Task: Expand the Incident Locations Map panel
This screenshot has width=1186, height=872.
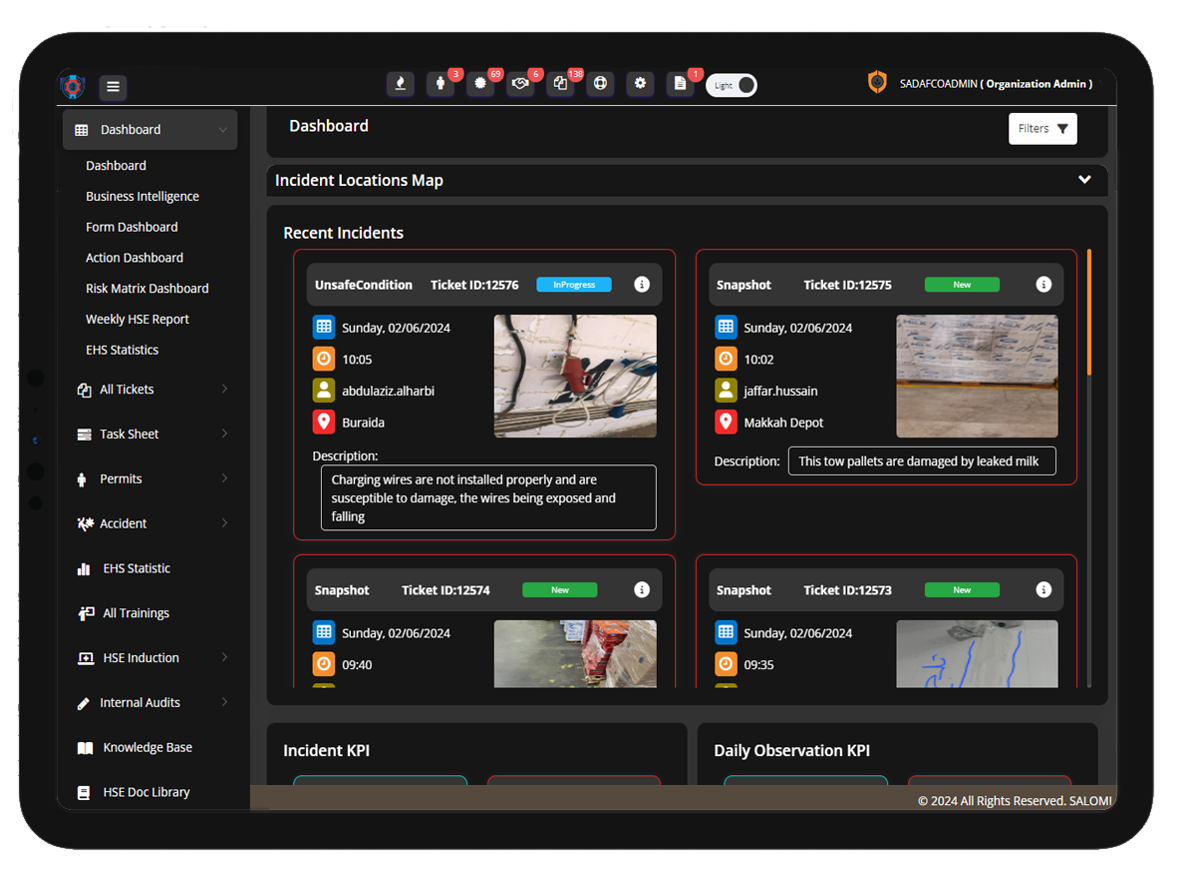Action: tap(1084, 180)
